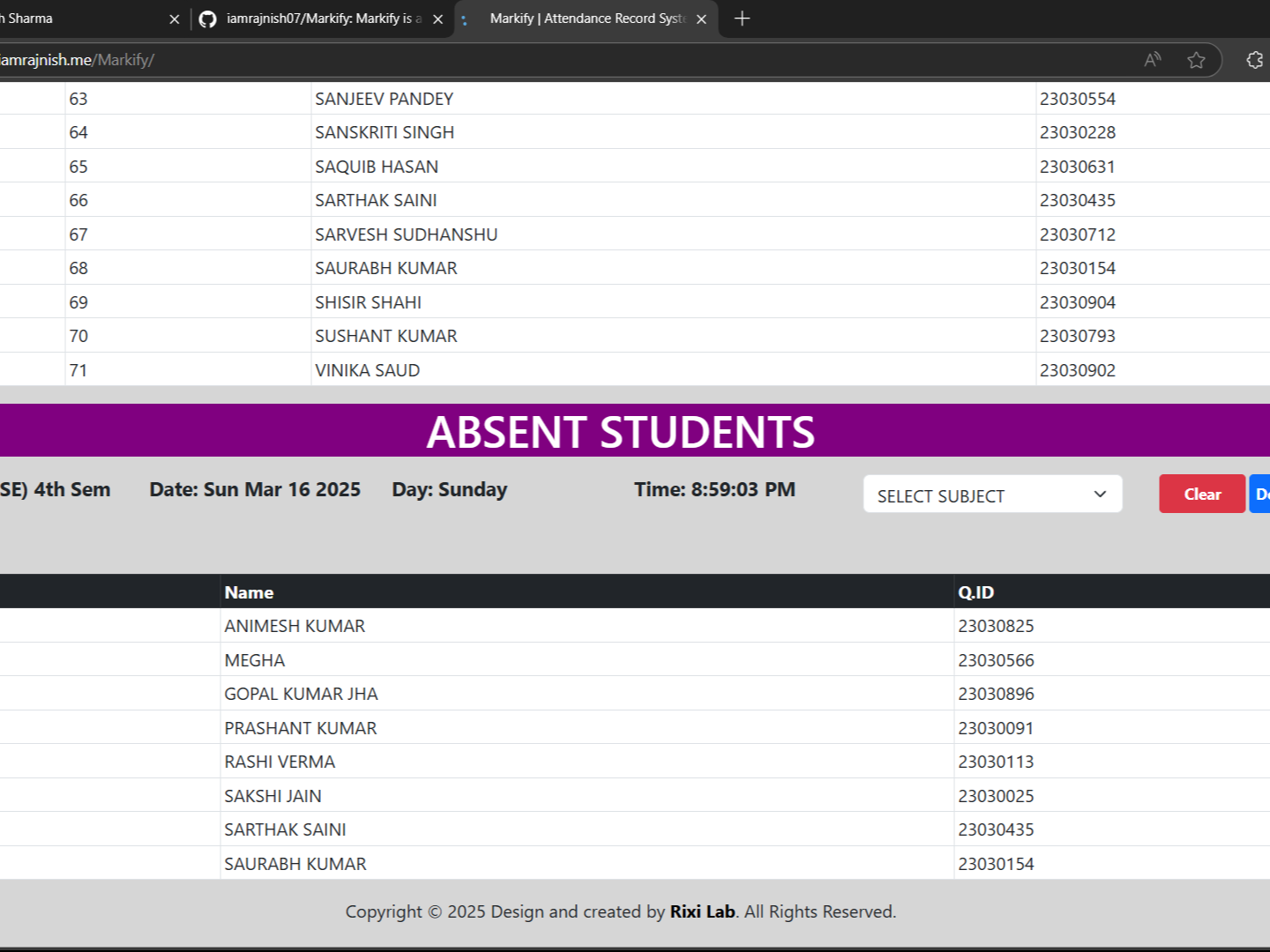1270x952 pixels.
Task: Select ANIMESH KUMAR in absent students list
Action: 295,626
